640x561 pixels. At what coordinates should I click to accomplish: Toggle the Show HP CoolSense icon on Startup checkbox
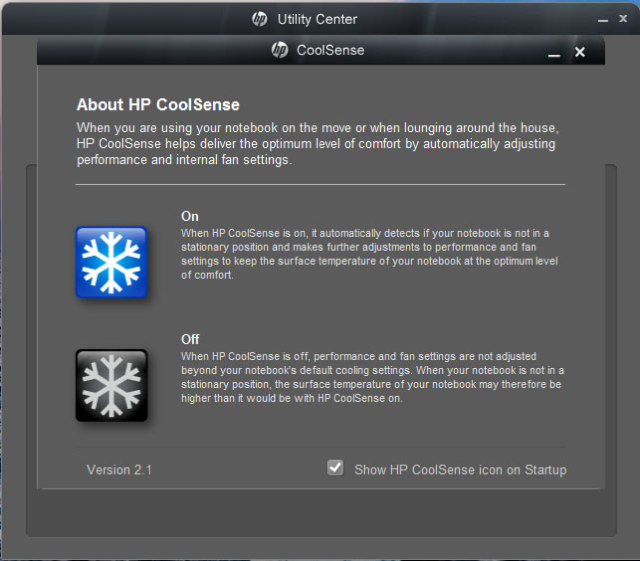(x=336, y=468)
